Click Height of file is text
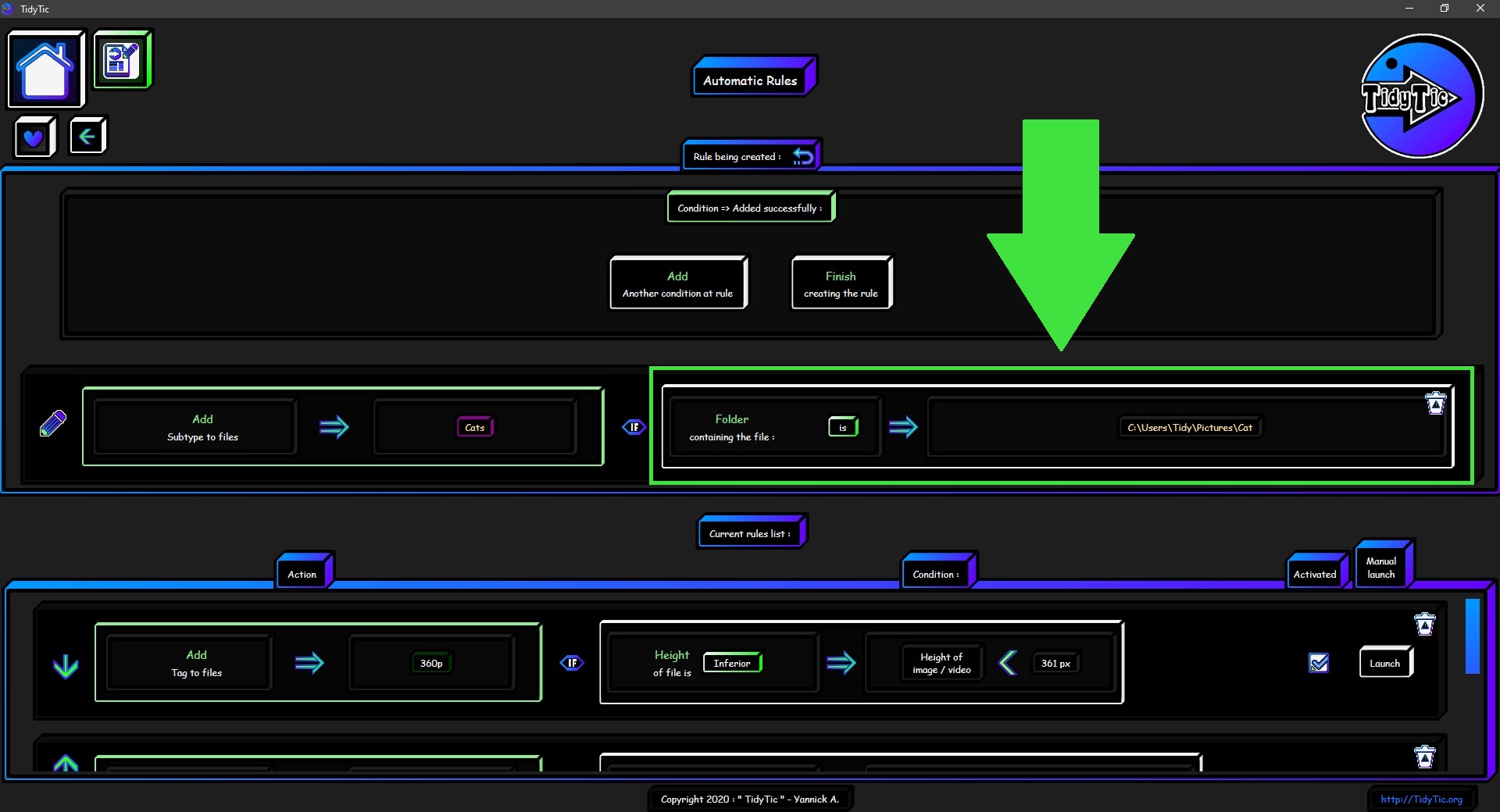This screenshot has width=1500, height=812. pyautogui.click(x=672, y=663)
